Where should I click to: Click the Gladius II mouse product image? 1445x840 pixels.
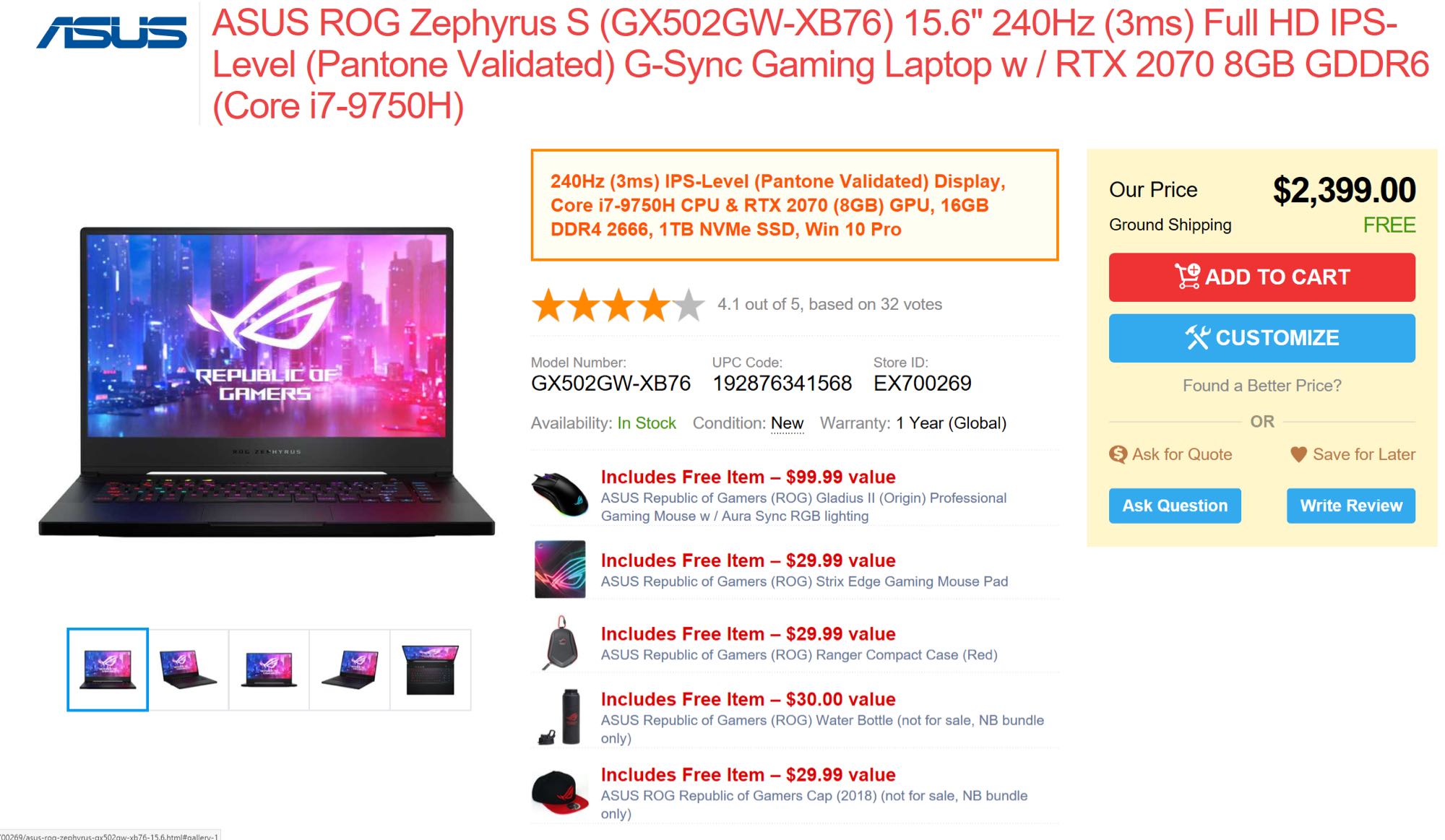[x=560, y=495]
